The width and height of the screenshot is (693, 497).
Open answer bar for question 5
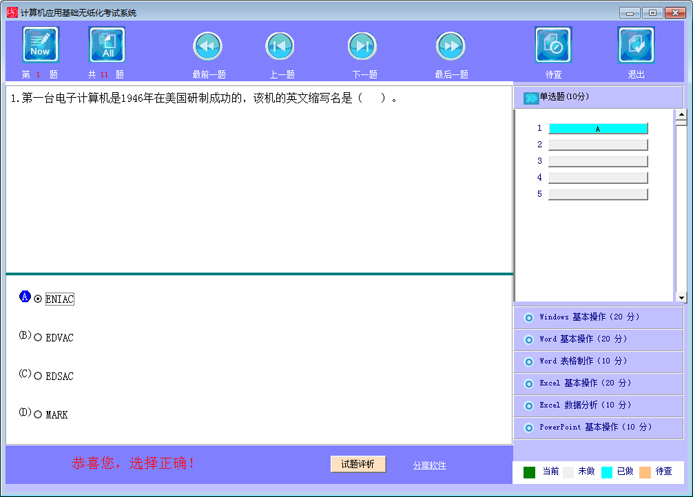(598, 194)
